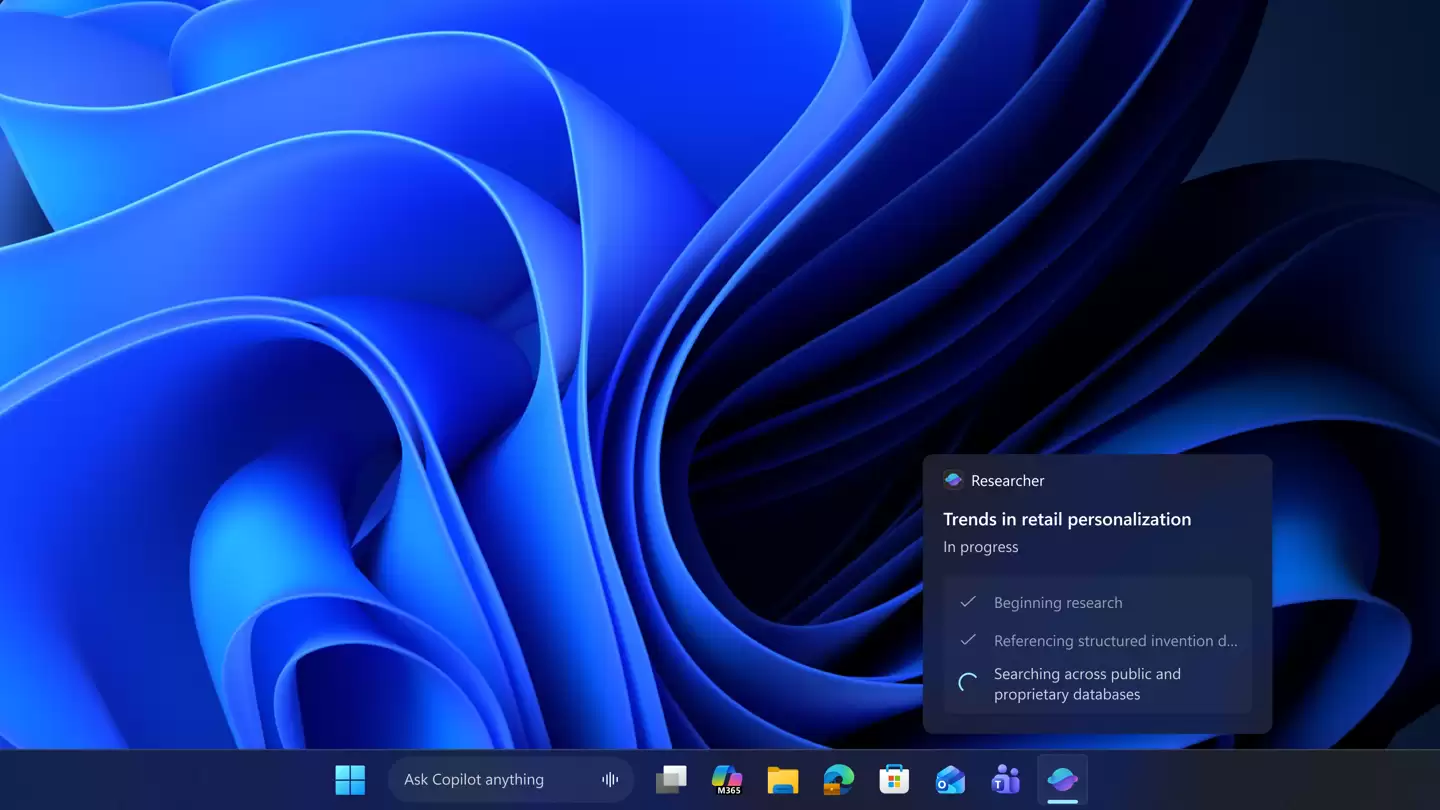Open File Explorer
1440x810 pixels.
(x=782, y=779)
